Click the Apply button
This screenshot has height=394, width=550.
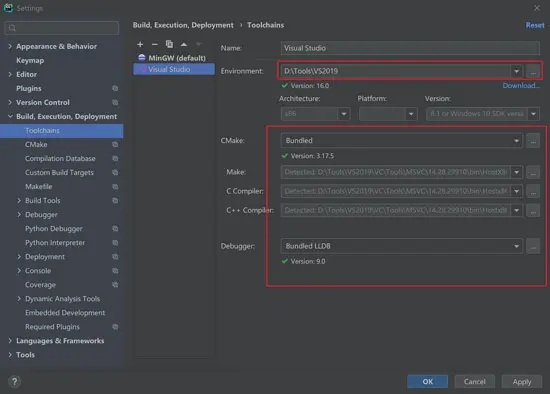[x=522, y=382]
